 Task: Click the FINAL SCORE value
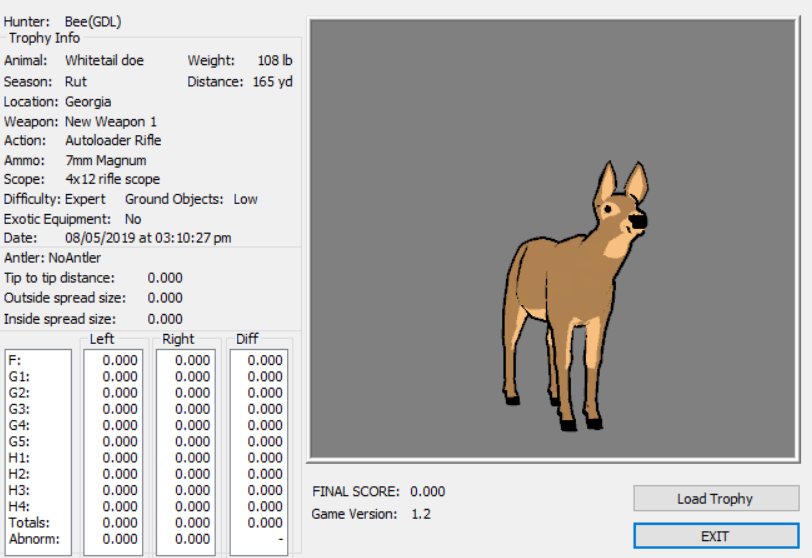point(427,492)
